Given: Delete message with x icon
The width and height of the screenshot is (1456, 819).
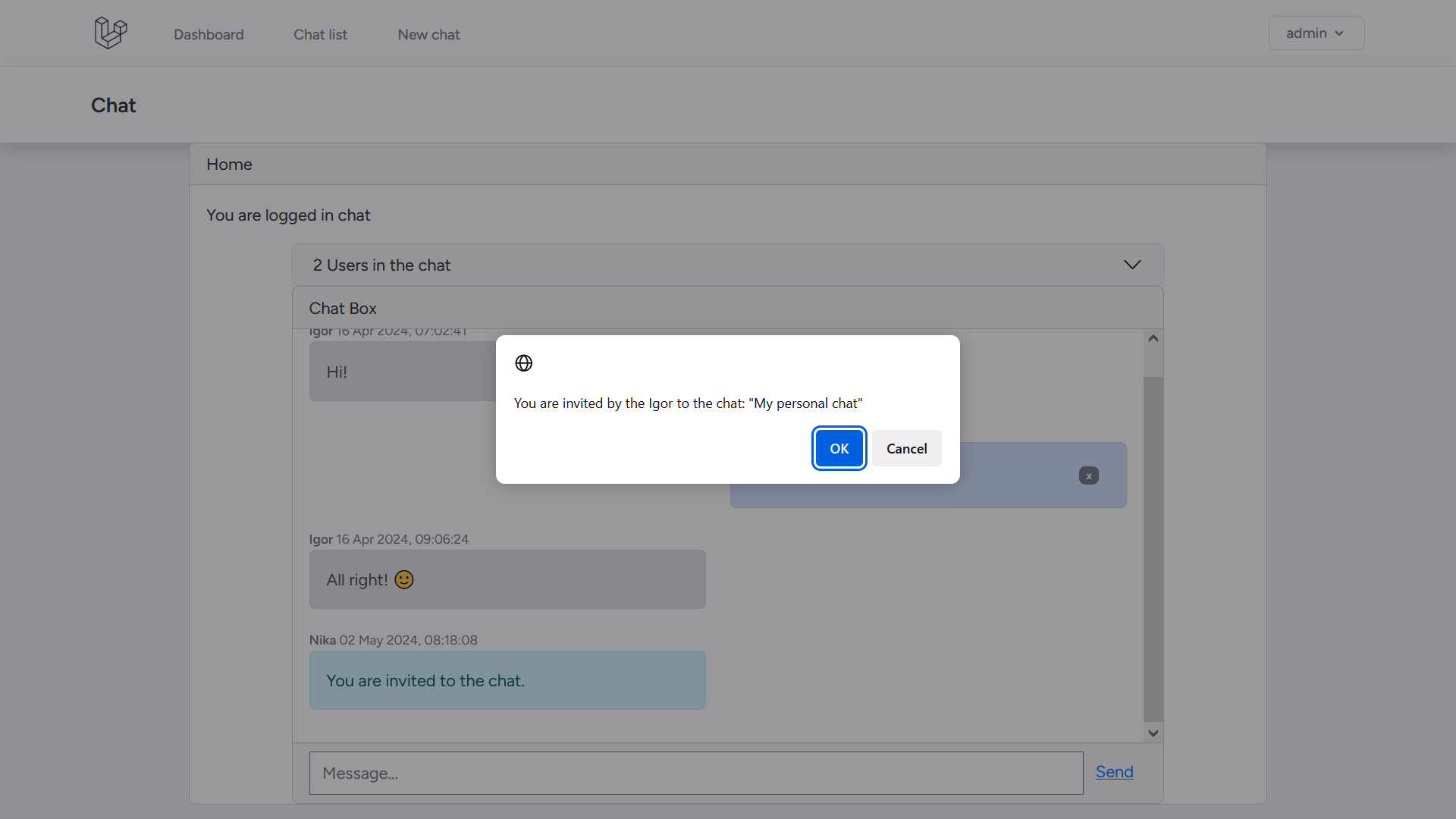Looking at the screenshot, I should (1088, 476).
